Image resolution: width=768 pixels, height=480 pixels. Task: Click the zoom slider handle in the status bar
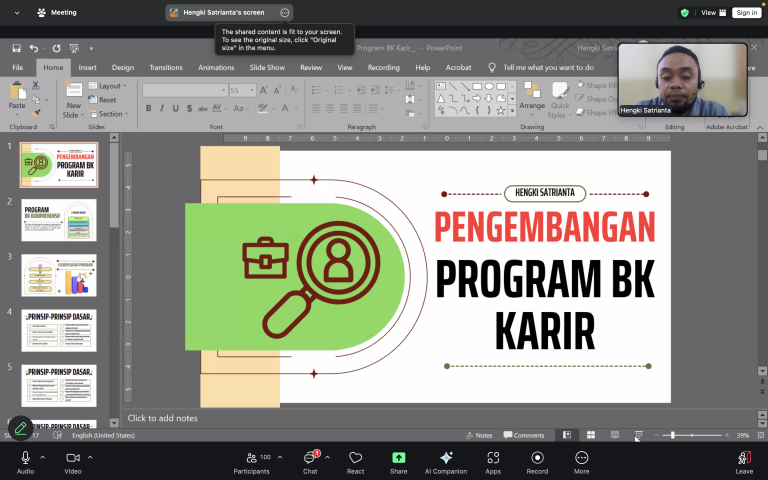click(672, 435)
